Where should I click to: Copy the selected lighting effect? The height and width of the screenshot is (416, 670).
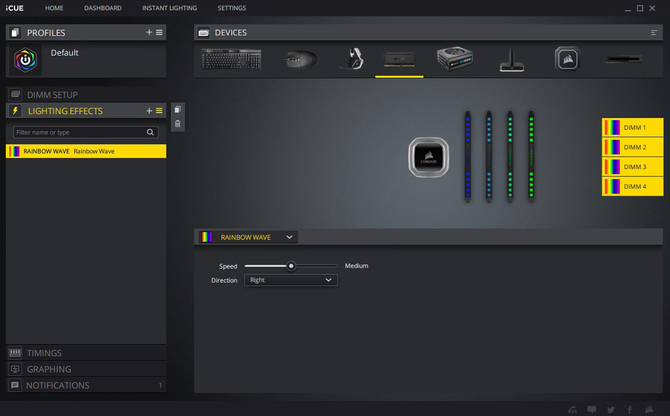click(x=178, y=109)
